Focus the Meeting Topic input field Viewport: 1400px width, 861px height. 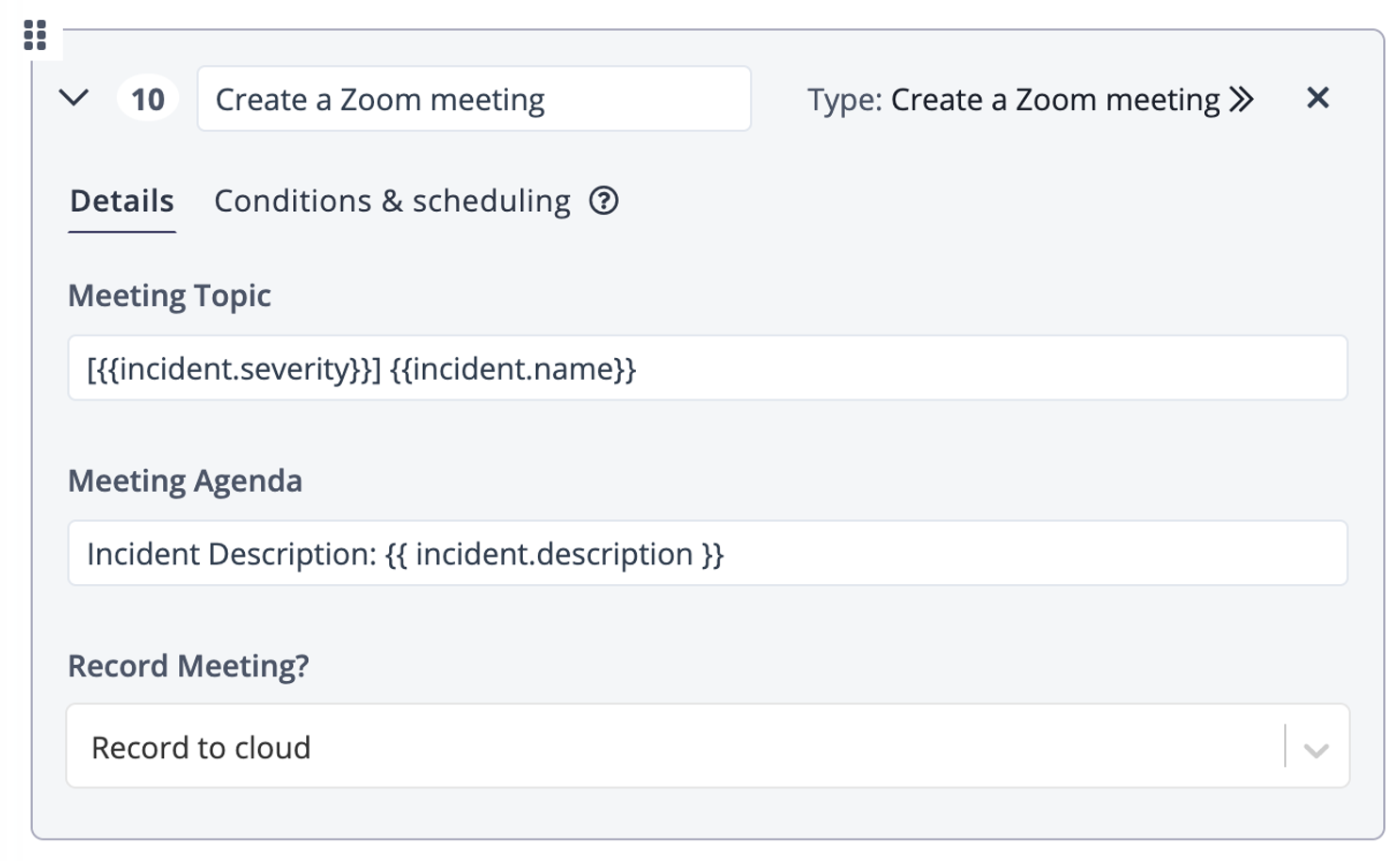click(x=708, y=367)
